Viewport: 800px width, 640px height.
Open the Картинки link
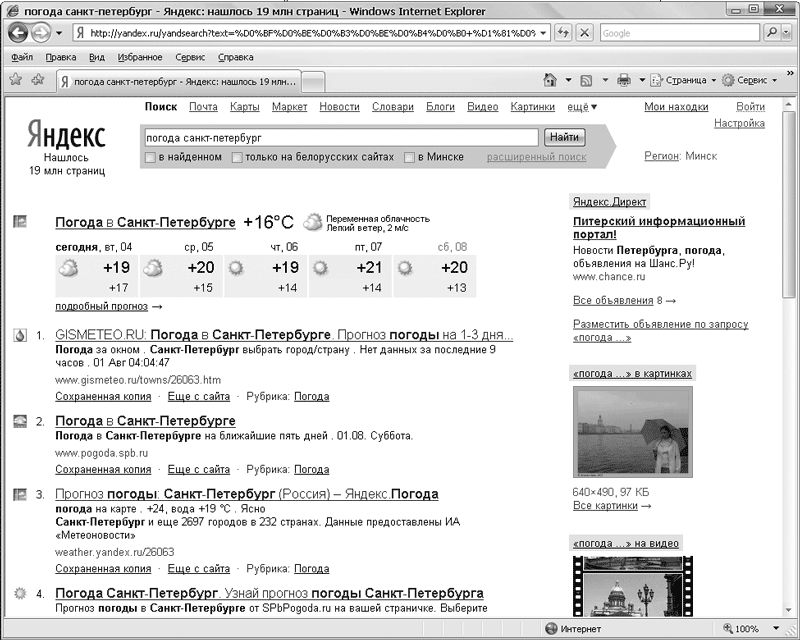click(532, 107)
